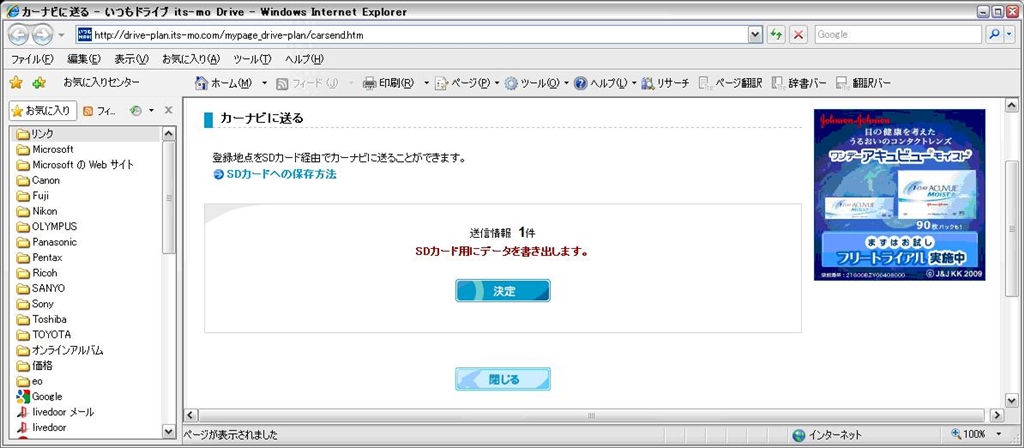Open the お気に入り menu in menu bar
Image resolution: width=1024 pixels, height=448 pixels.
191,59
